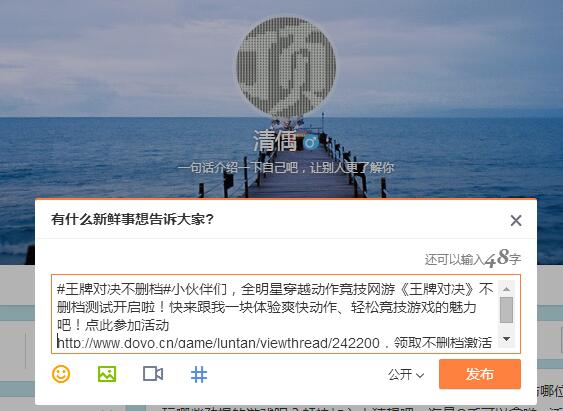This screenshot has height=411, width=563.
Task: Click the text box scrollbar thumb
Action: [507, 310]
